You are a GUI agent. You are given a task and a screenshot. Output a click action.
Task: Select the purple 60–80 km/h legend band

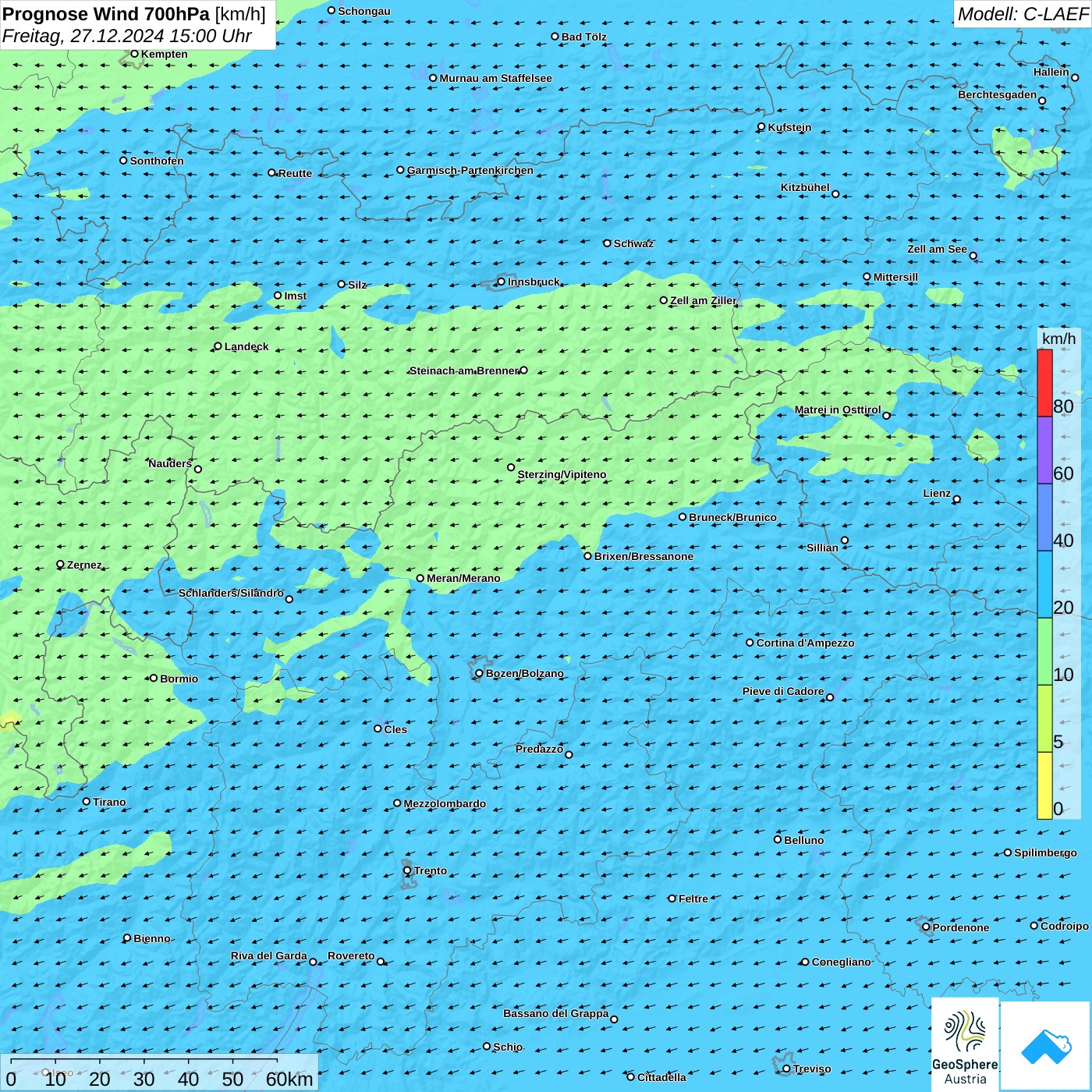click(1044, 450)
